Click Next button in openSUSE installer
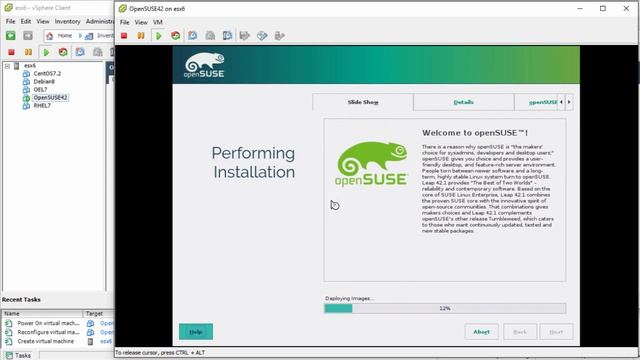This screenshot has height=360, width=640. [556, 332]
